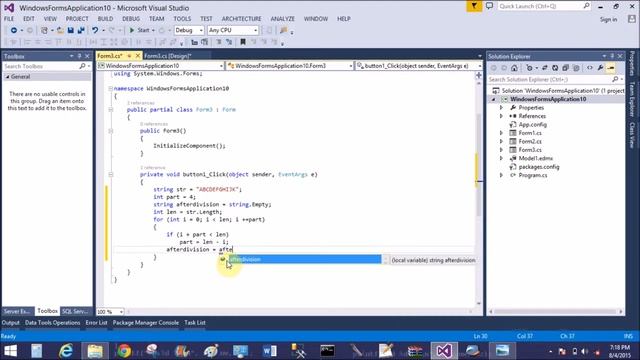Open the Output tab at bottom
This screenshot has width=640, height=360.
[11, 323]
